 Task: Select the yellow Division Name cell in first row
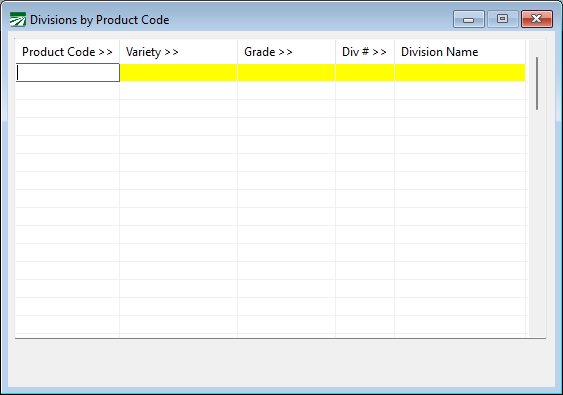(x=460, y=73)
